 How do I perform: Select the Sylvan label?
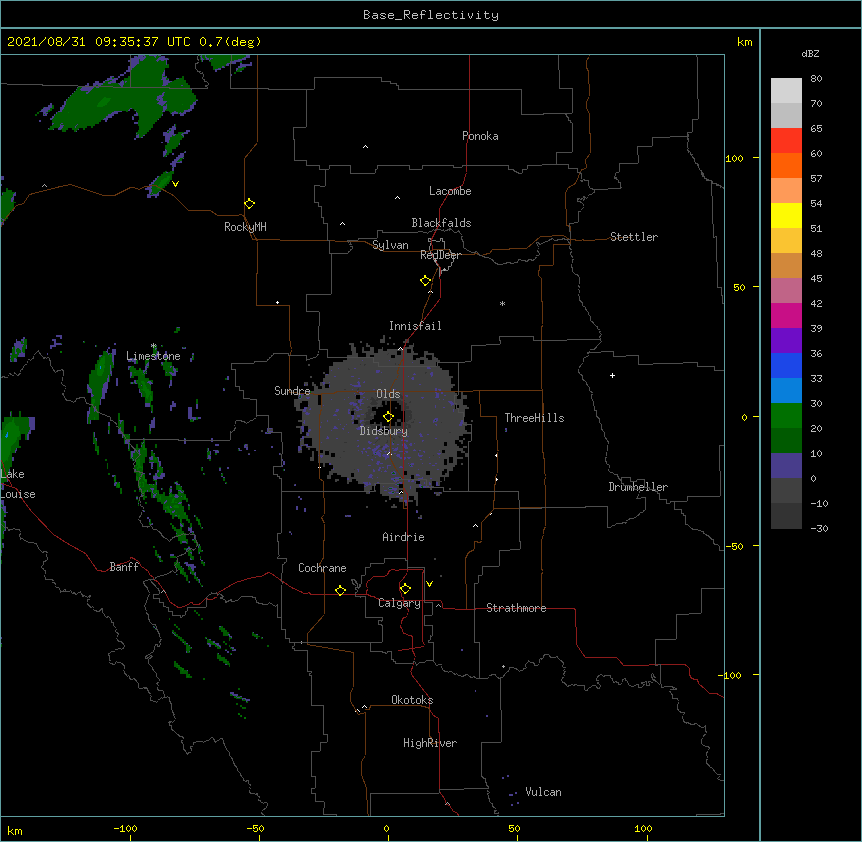point(390,245)
